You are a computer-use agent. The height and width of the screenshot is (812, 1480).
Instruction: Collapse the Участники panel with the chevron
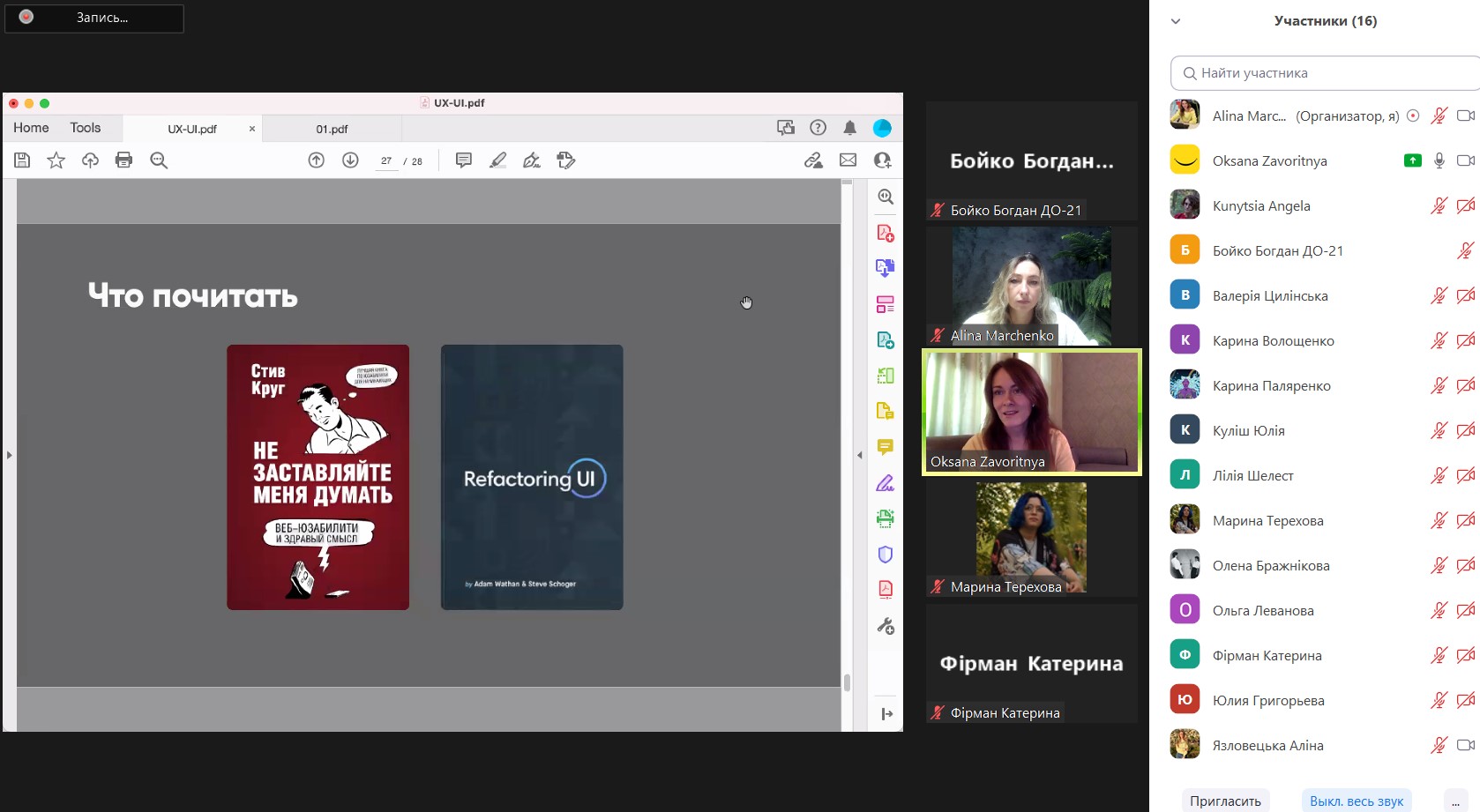1176,21
